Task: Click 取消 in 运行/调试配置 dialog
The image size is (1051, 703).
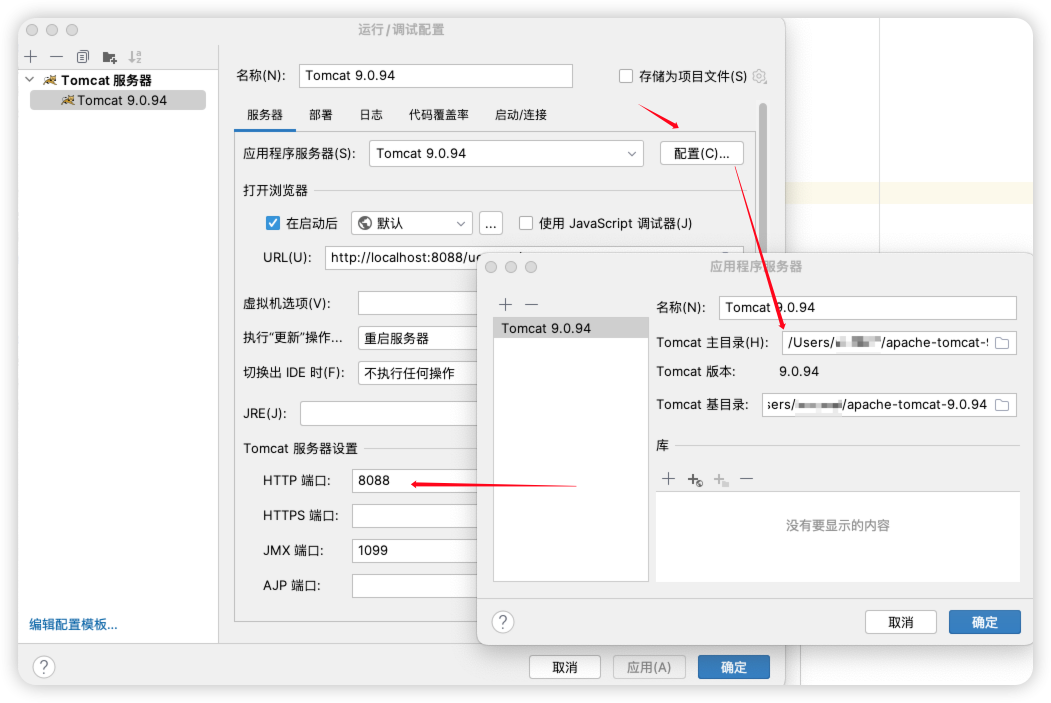Action: pyautogui.click(x=564, y=667)
